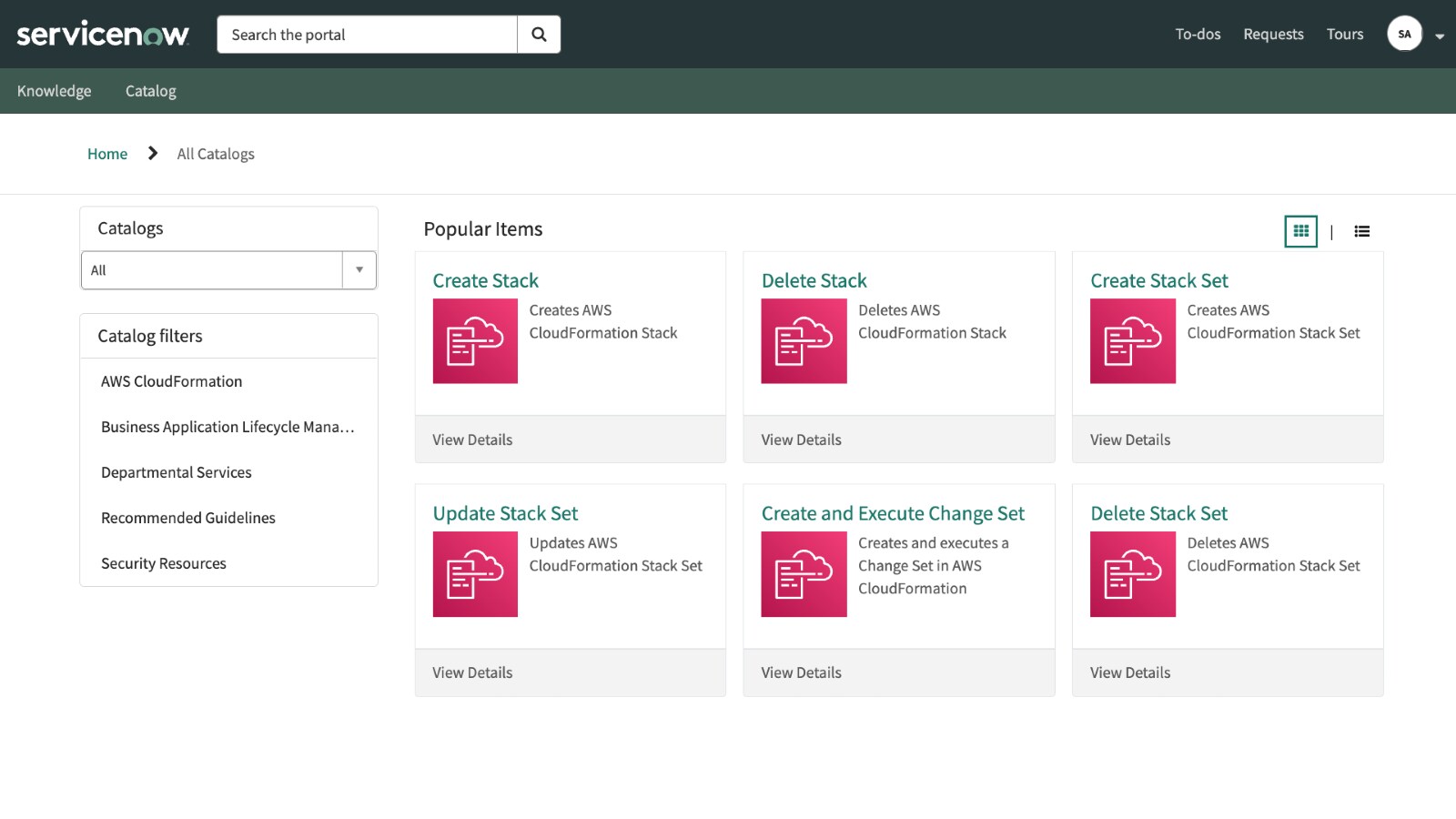1456x819 pixels.
Task: Click 'Updates AWS CloudFormation Stack Set' description
Action: pos(616,554)
